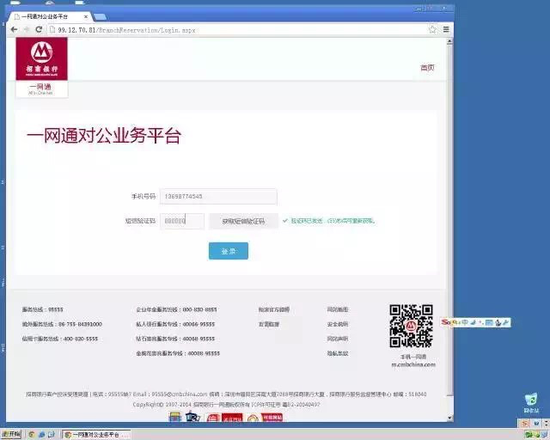Toggle the 中 Chinese/English mode on IME bar

[465, 322]
